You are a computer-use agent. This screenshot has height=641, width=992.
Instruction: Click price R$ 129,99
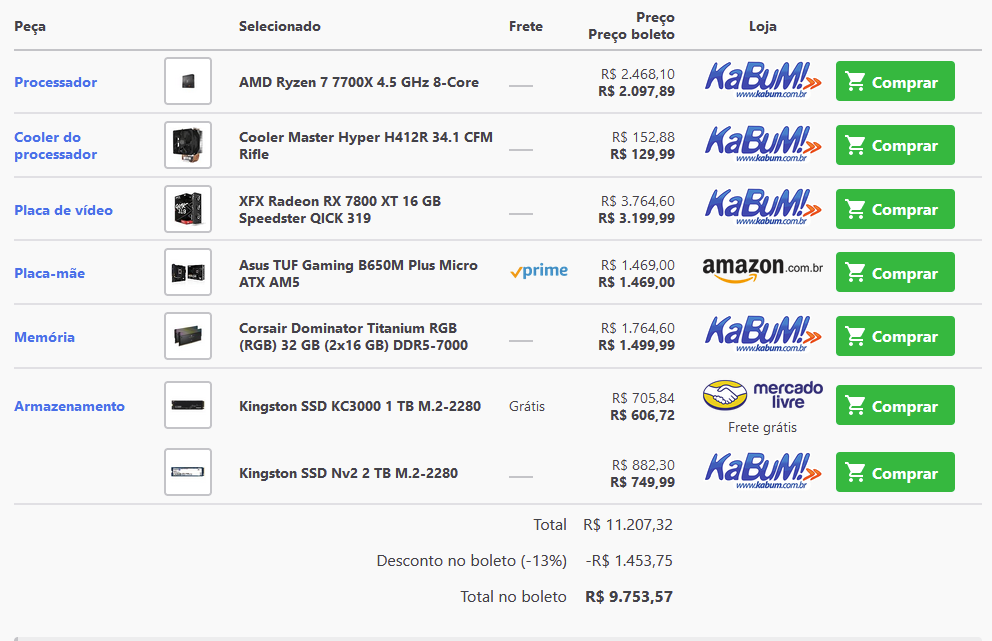[x=642, y=154]
